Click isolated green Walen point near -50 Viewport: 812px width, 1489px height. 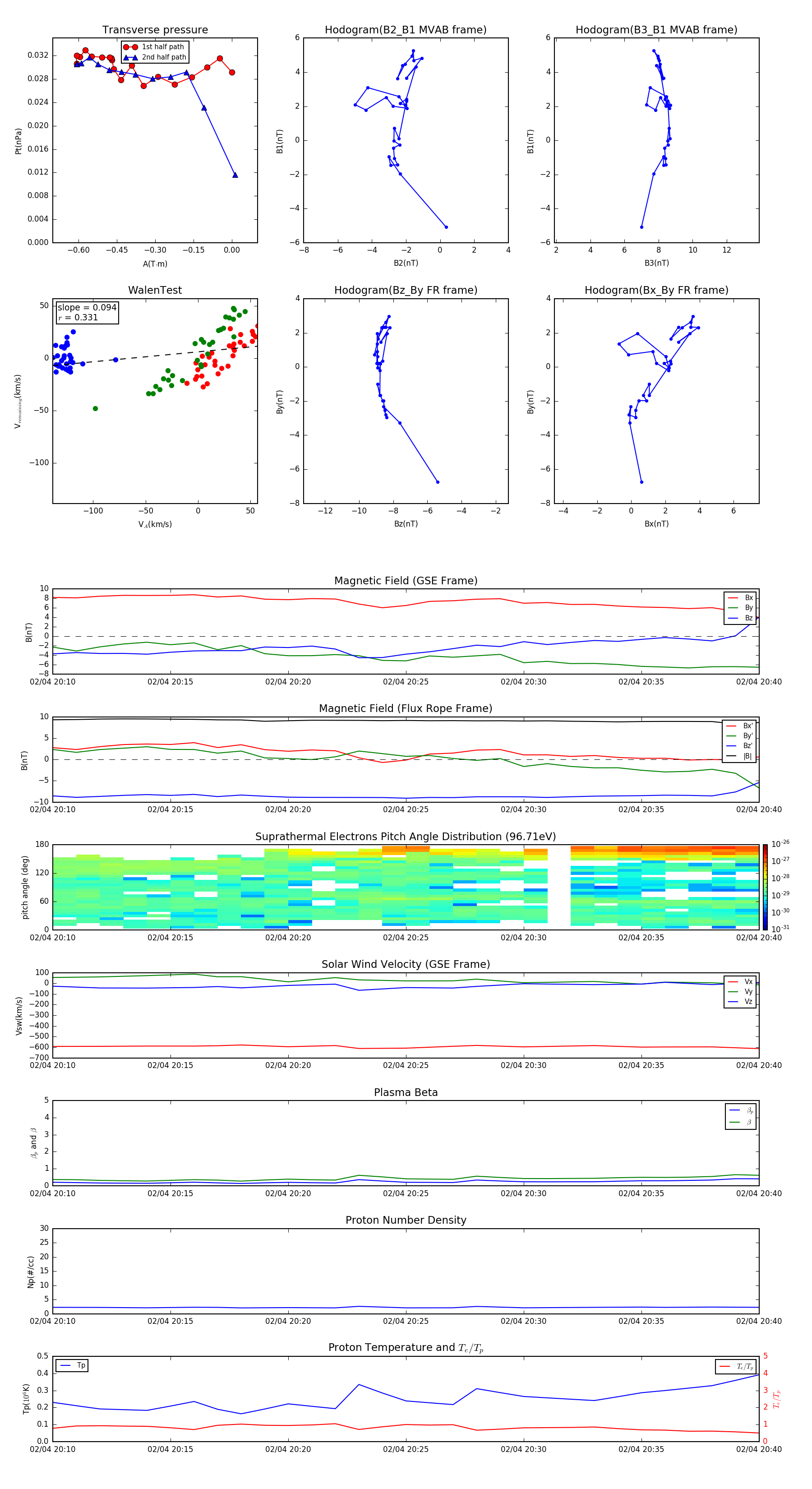(x=95, y=409)
